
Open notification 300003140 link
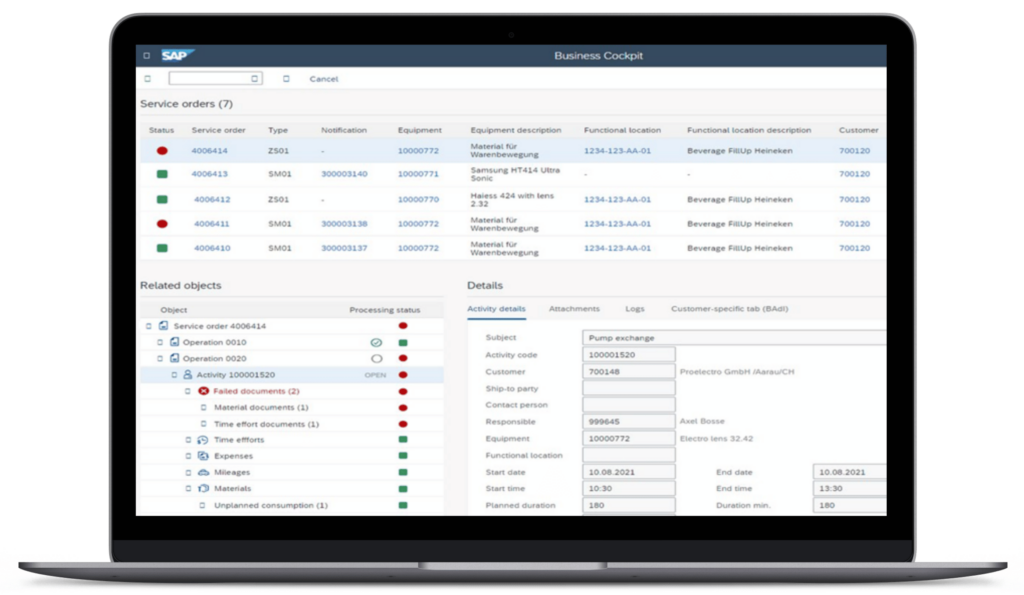tap(344, 174)
